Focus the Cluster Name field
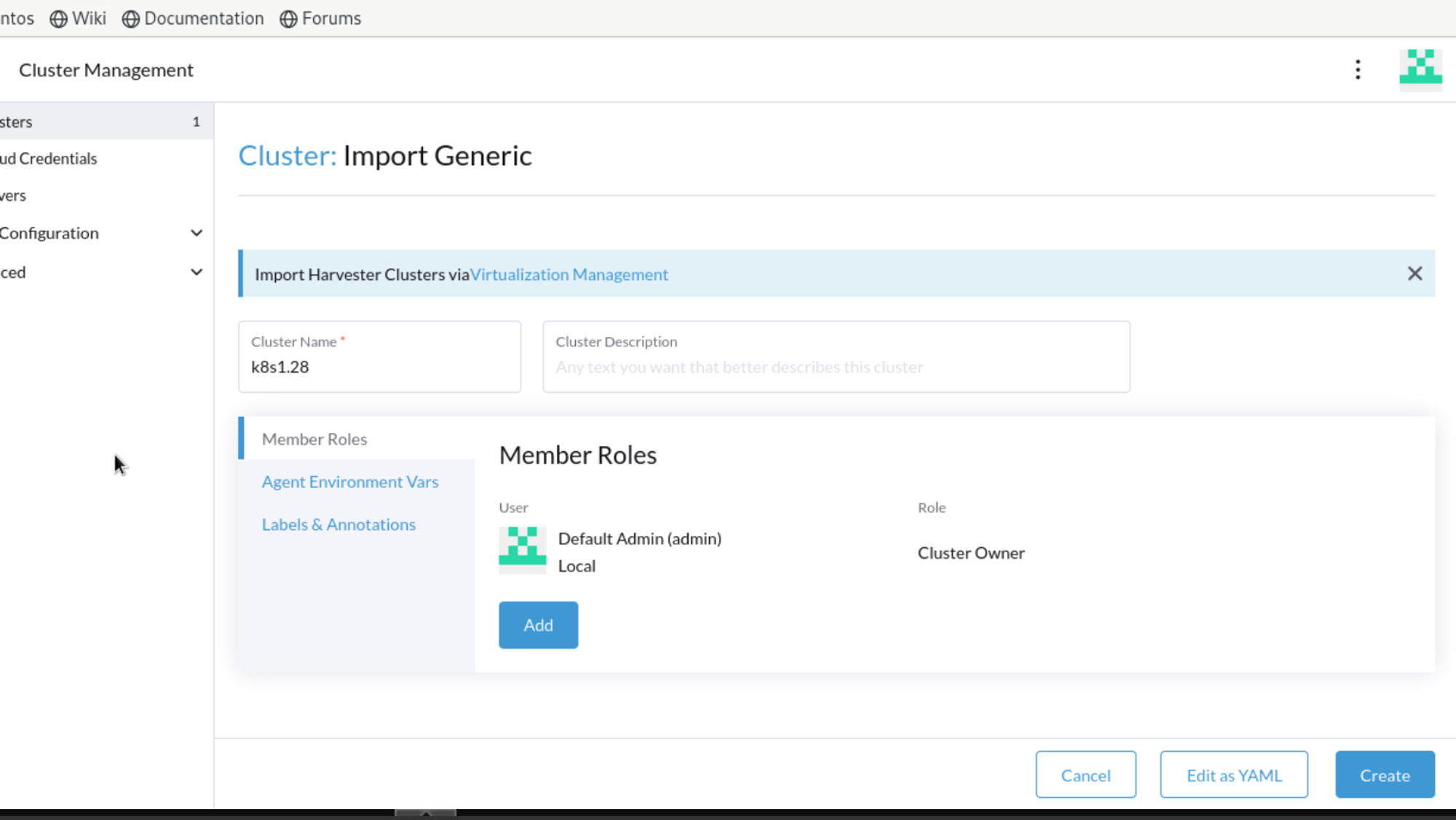Screen dimensions: 1456x820 (x=379, y=367)
